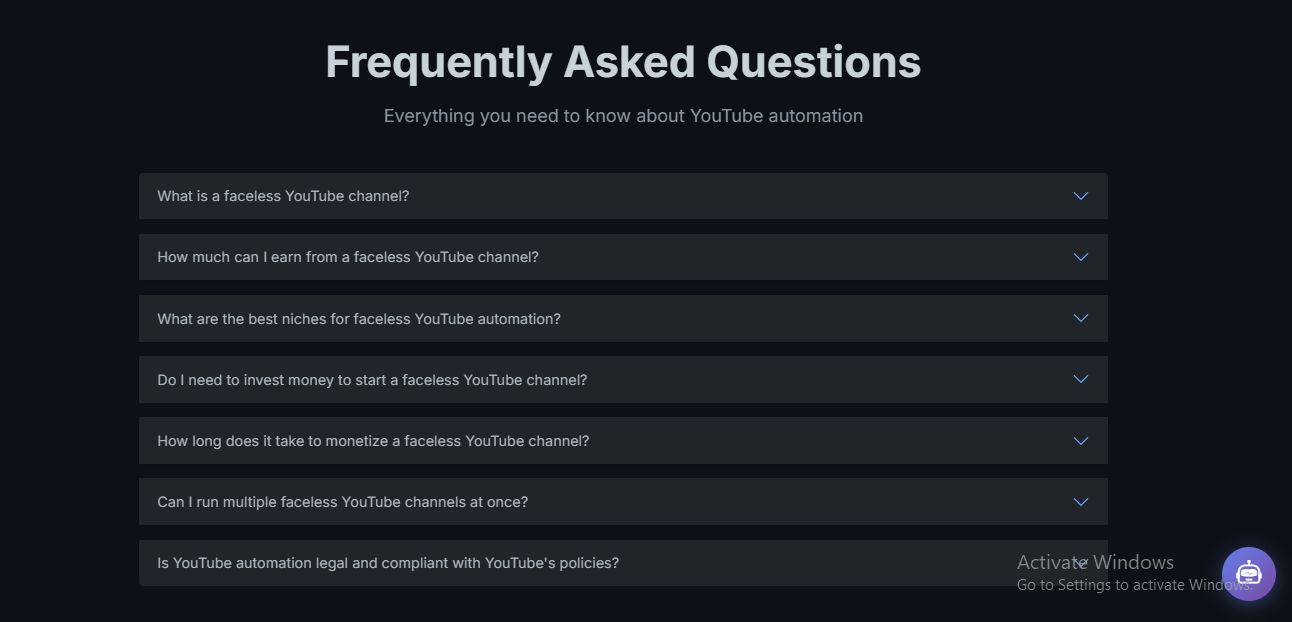Expand the 'What is a faceless YouTube channel?' chevron
1292x622 pixels.
point(1080,196)
